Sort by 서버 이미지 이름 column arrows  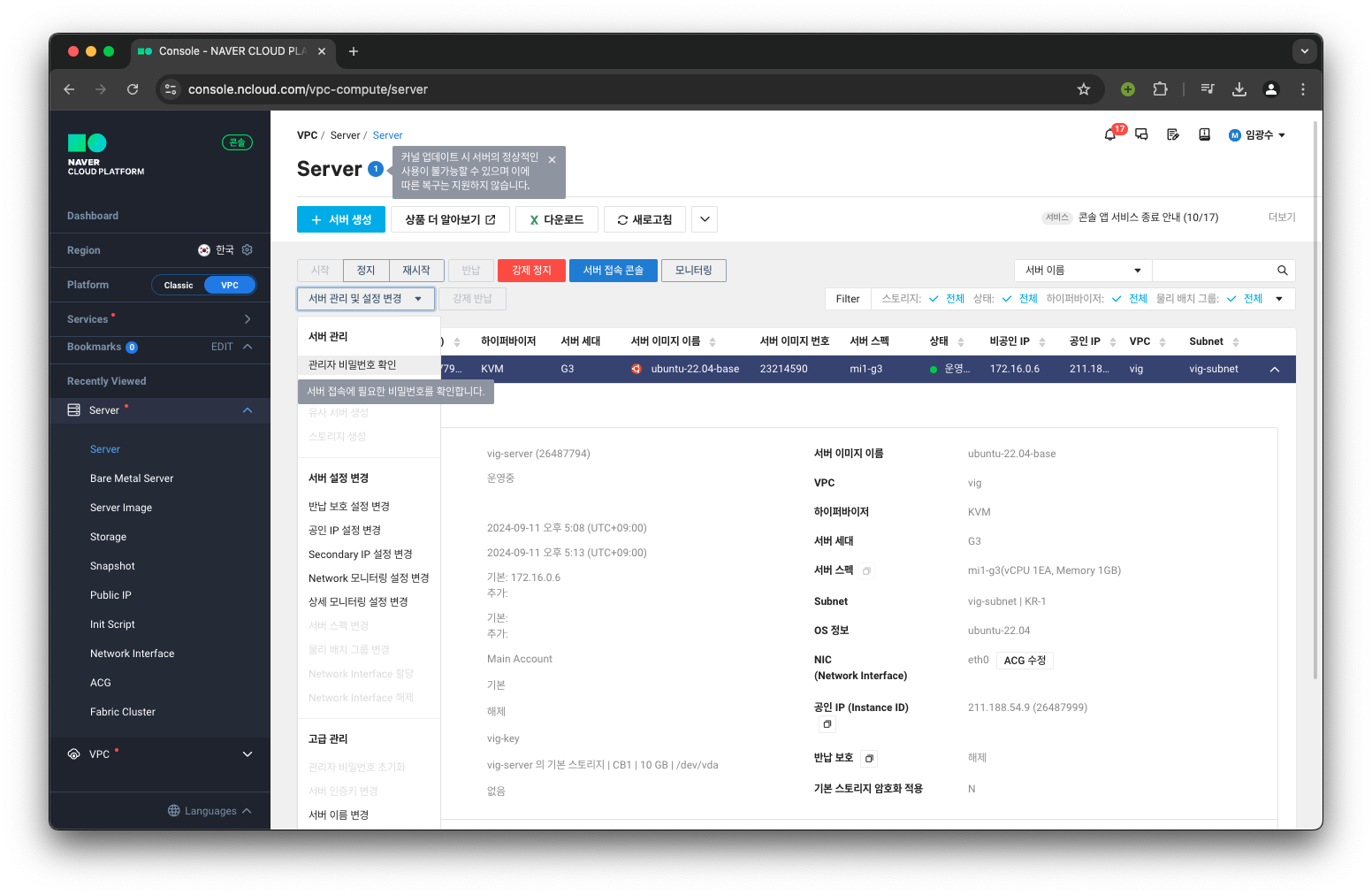[713, 342]
